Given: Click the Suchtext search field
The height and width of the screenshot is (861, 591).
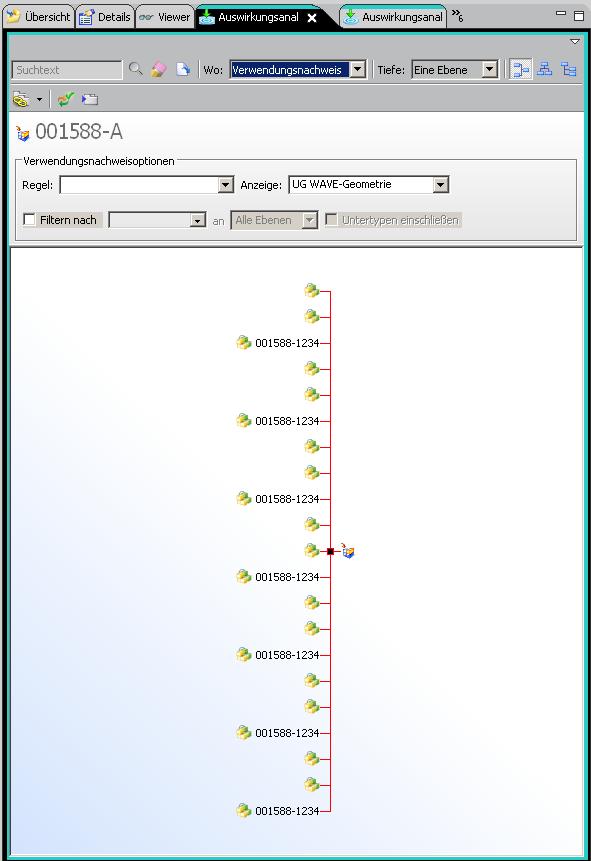Looking at the screenshot, I should (x=66, y=70).
